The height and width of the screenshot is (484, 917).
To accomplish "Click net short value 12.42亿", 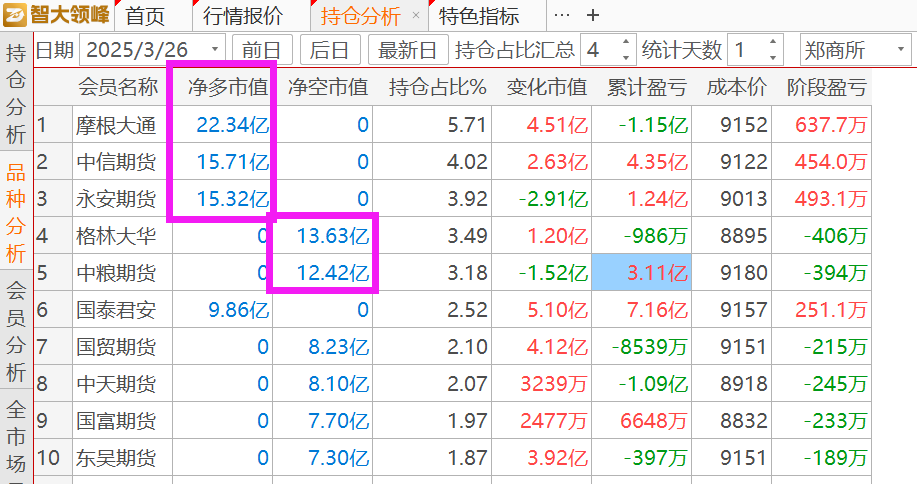I will (333, 273).
